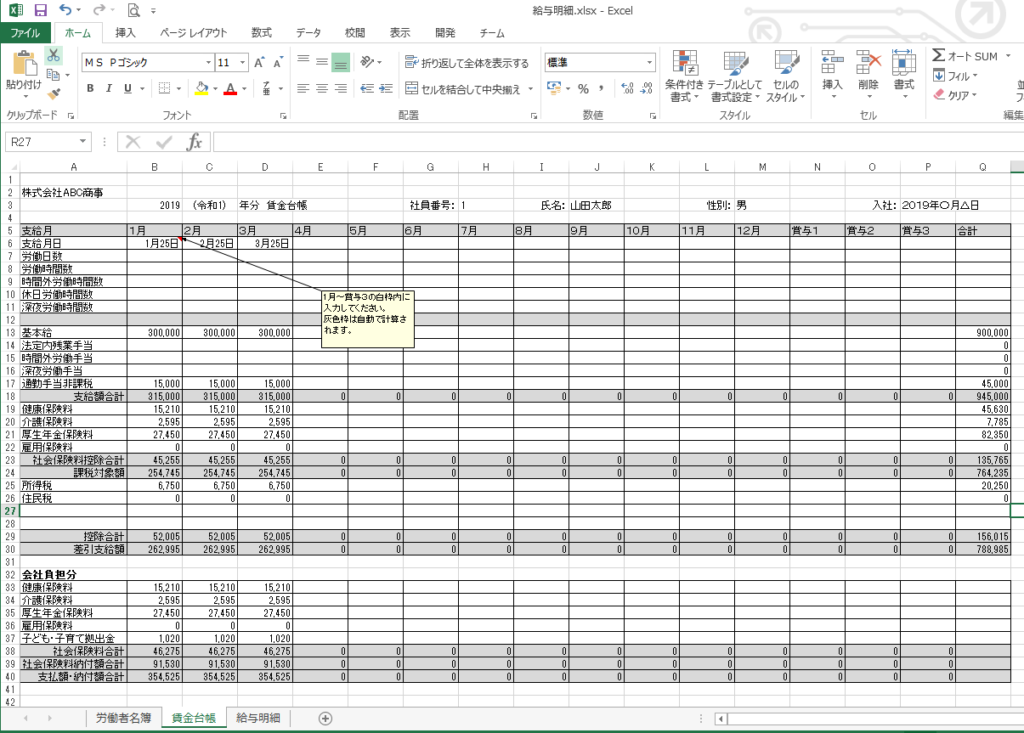Click the Save icon in quick access toolbar
The height and width of the screenshot is (733, 1024).
40,10
